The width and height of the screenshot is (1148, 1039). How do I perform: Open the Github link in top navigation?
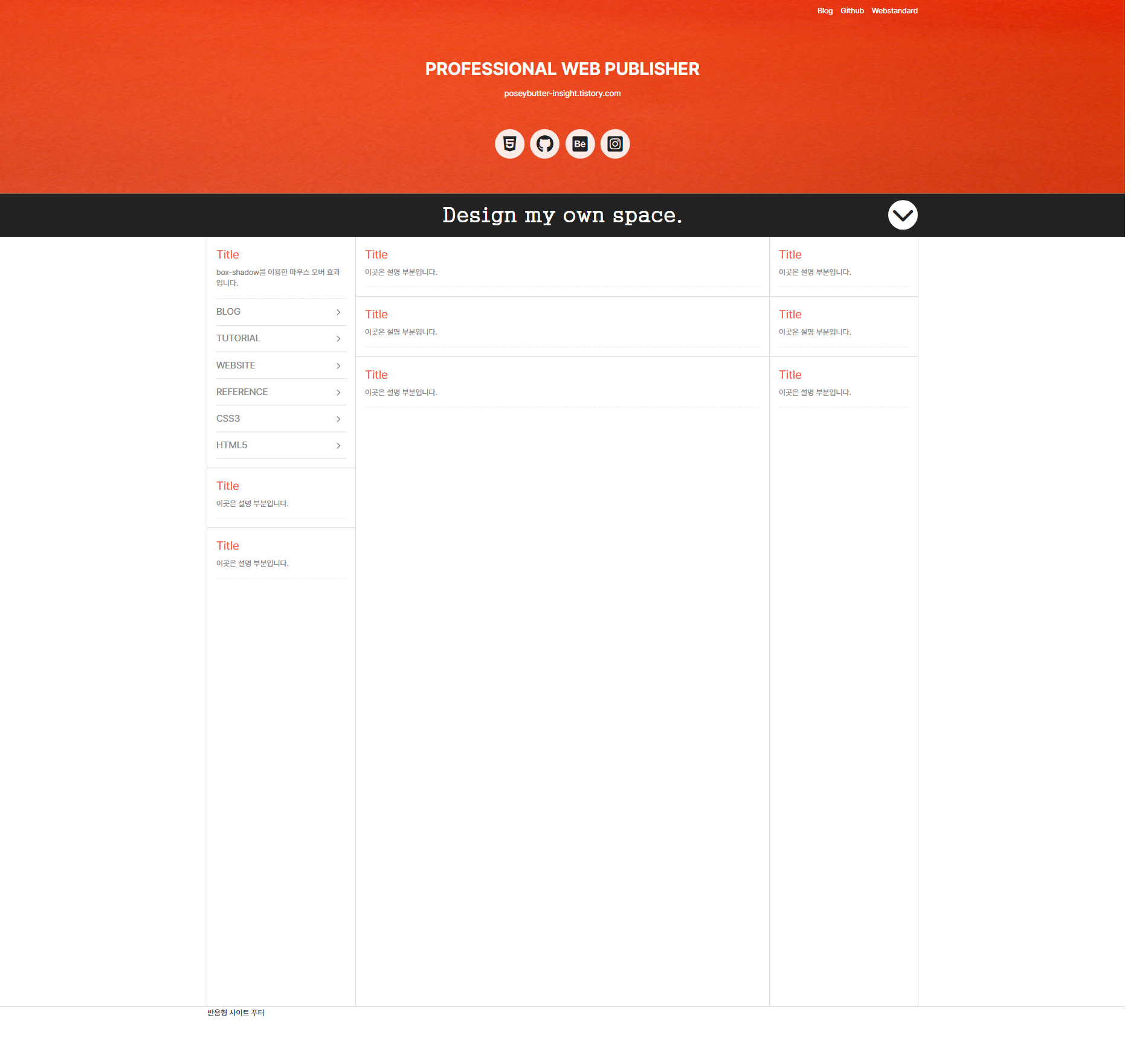pos(852,11)
